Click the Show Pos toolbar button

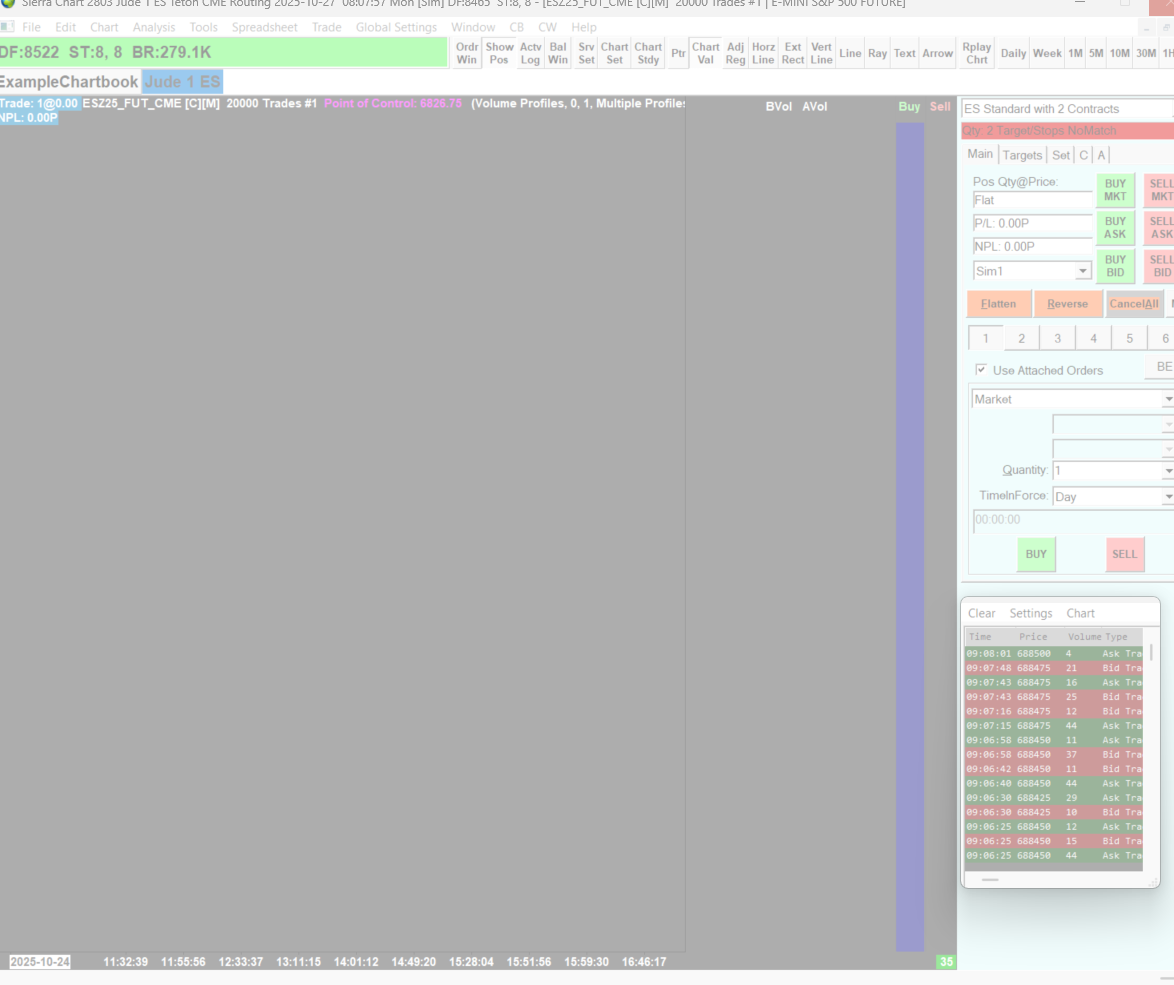tap(499, 53)
